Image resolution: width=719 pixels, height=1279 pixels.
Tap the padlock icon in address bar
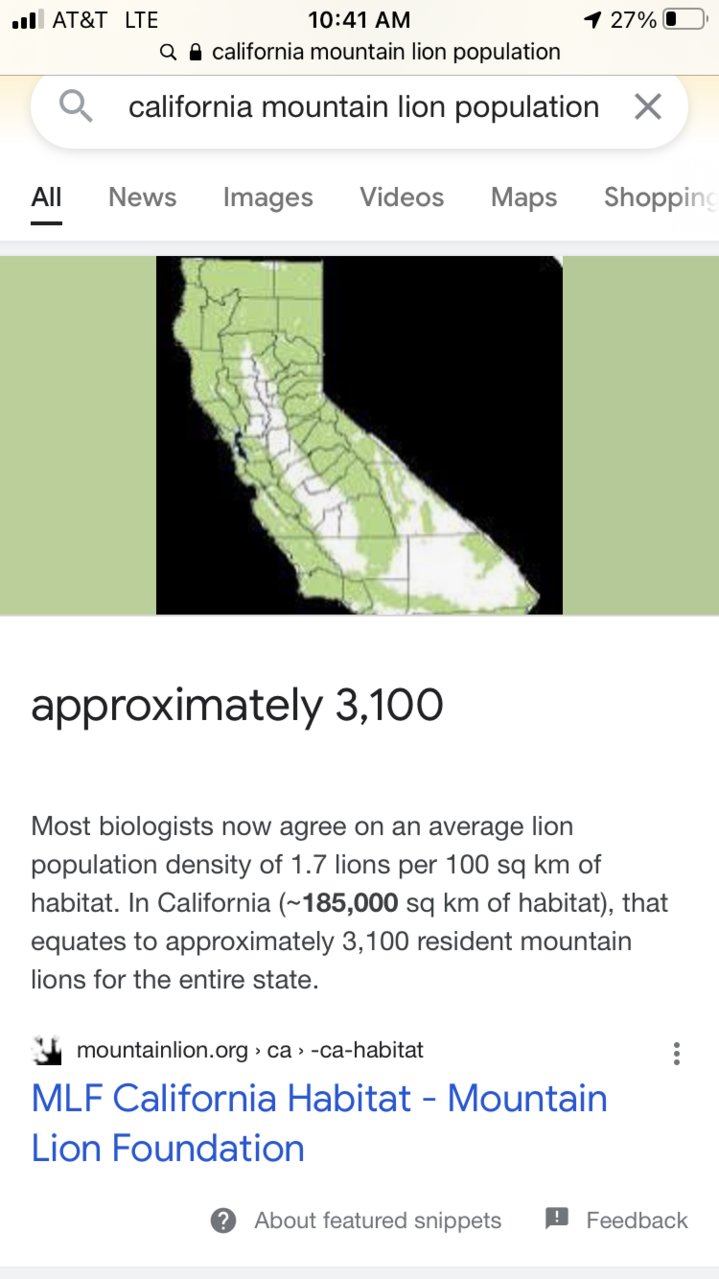[x=195, y=51]
